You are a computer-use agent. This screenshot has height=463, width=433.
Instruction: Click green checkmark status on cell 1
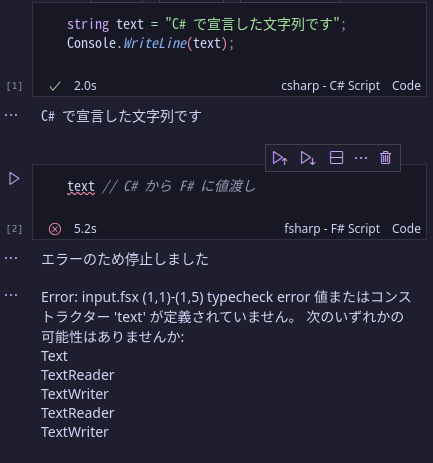tap(55, 86)
